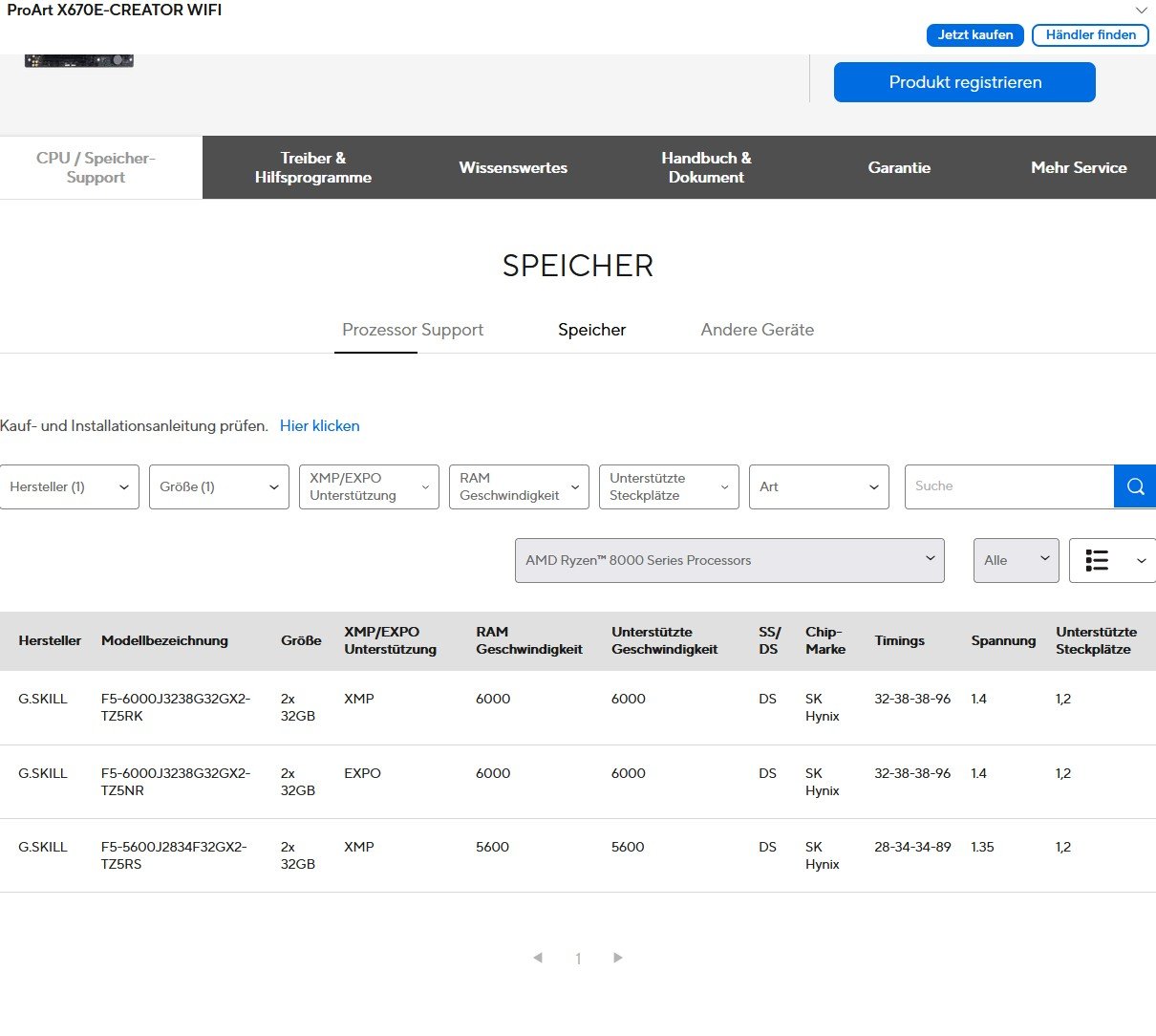The image size is (1156, 1036).
Task: Switch to Speicher sub-tab
Action: tap(592, 330)
